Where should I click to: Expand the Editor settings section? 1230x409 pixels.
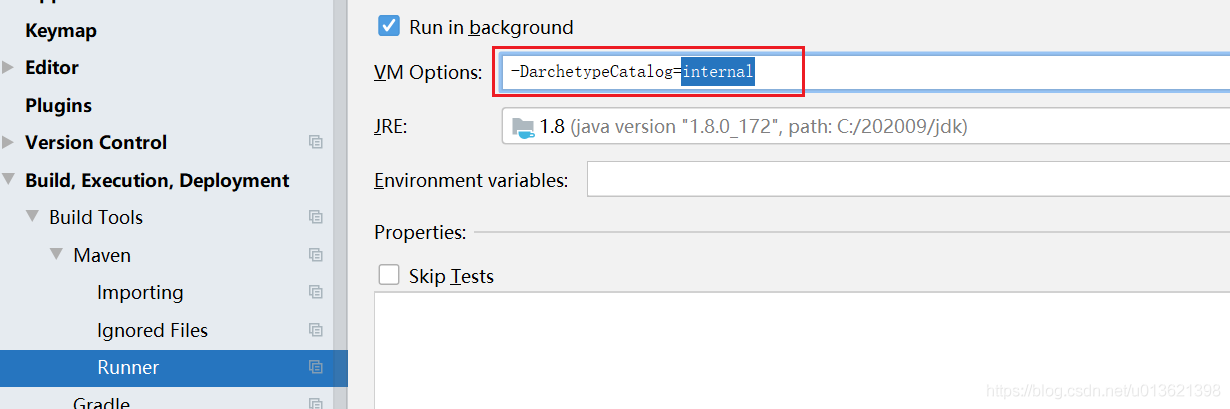9,68
